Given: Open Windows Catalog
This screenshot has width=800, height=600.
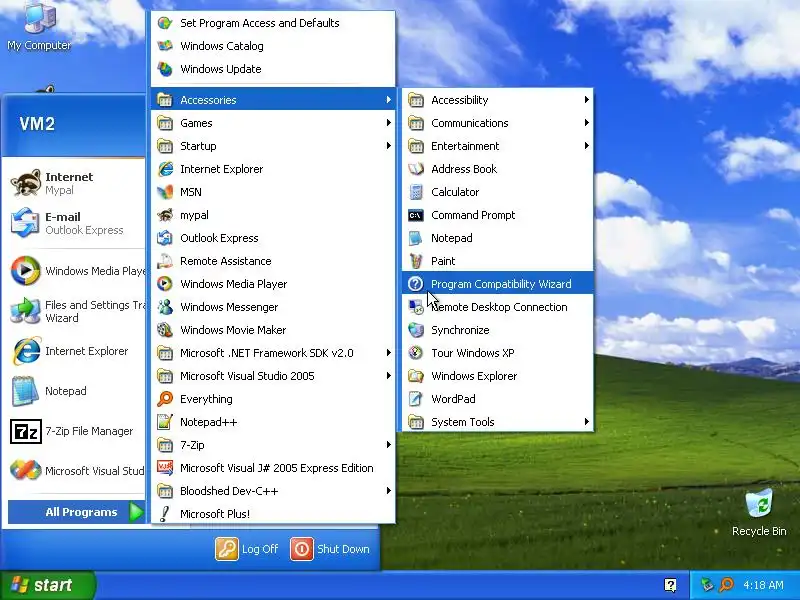Looking at the screenshot, I should point(273,46).
